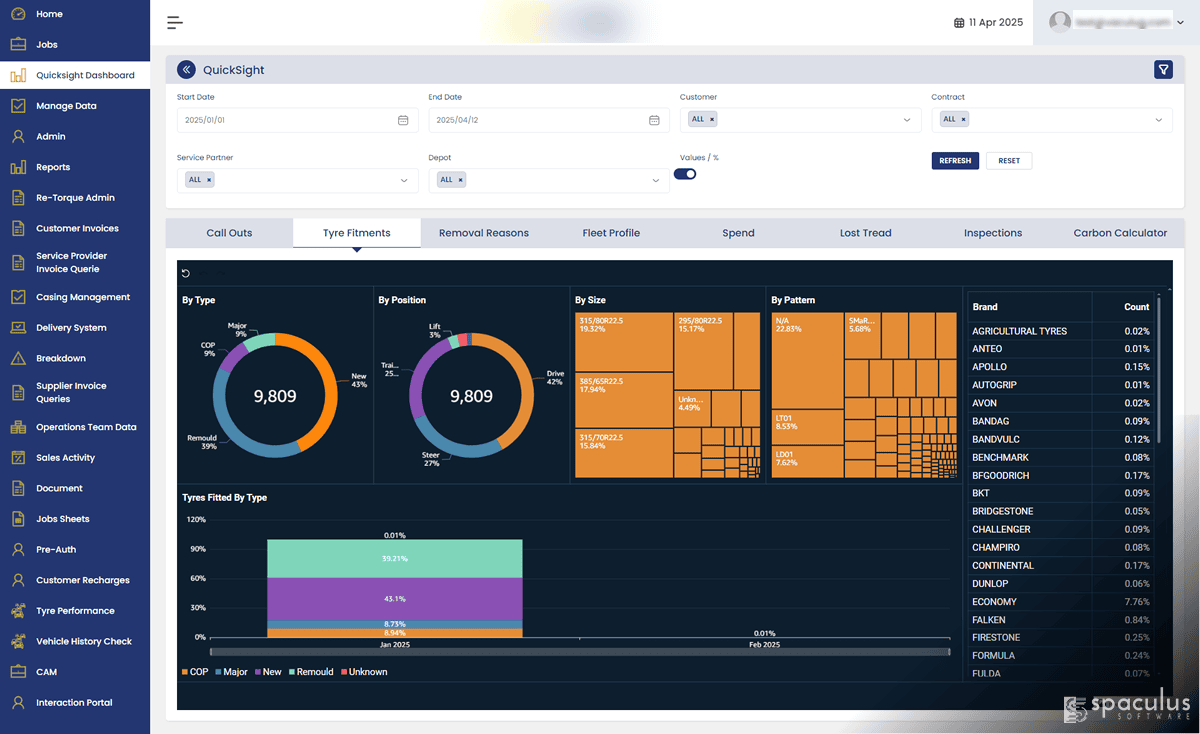Open Start Date calendar picker icon
The height and width of the screenshot is (734, 1200).
coord(403,120)
